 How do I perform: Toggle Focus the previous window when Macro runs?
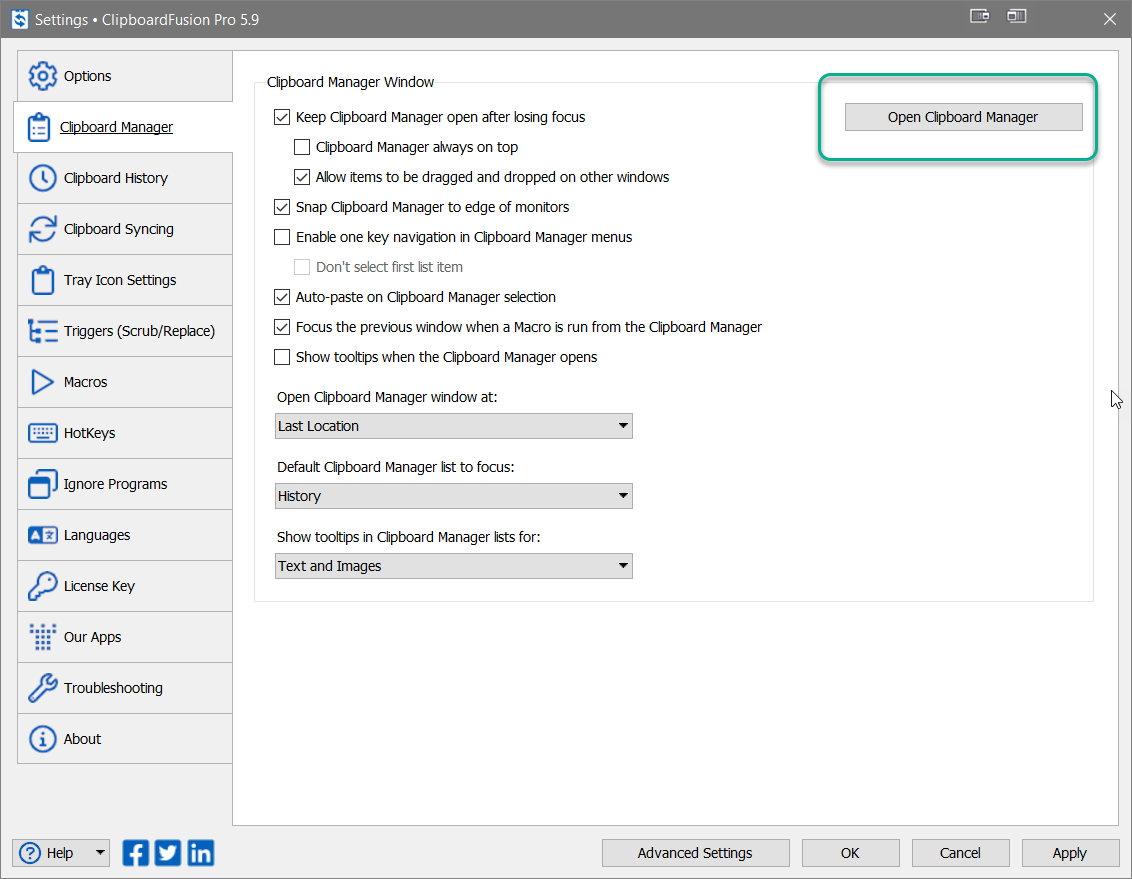click(x=282, y=327)
